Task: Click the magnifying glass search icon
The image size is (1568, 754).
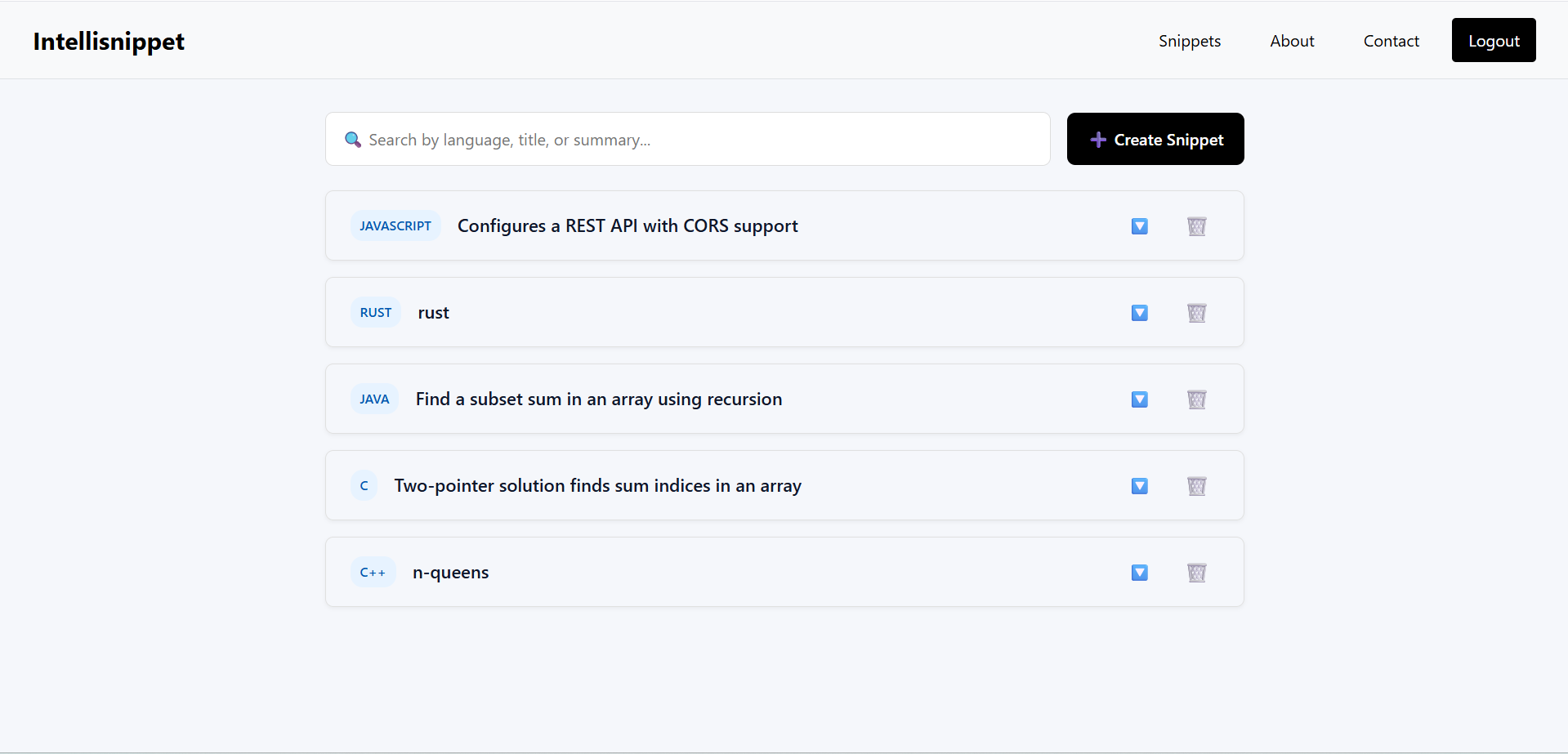Action: [352, 139]
